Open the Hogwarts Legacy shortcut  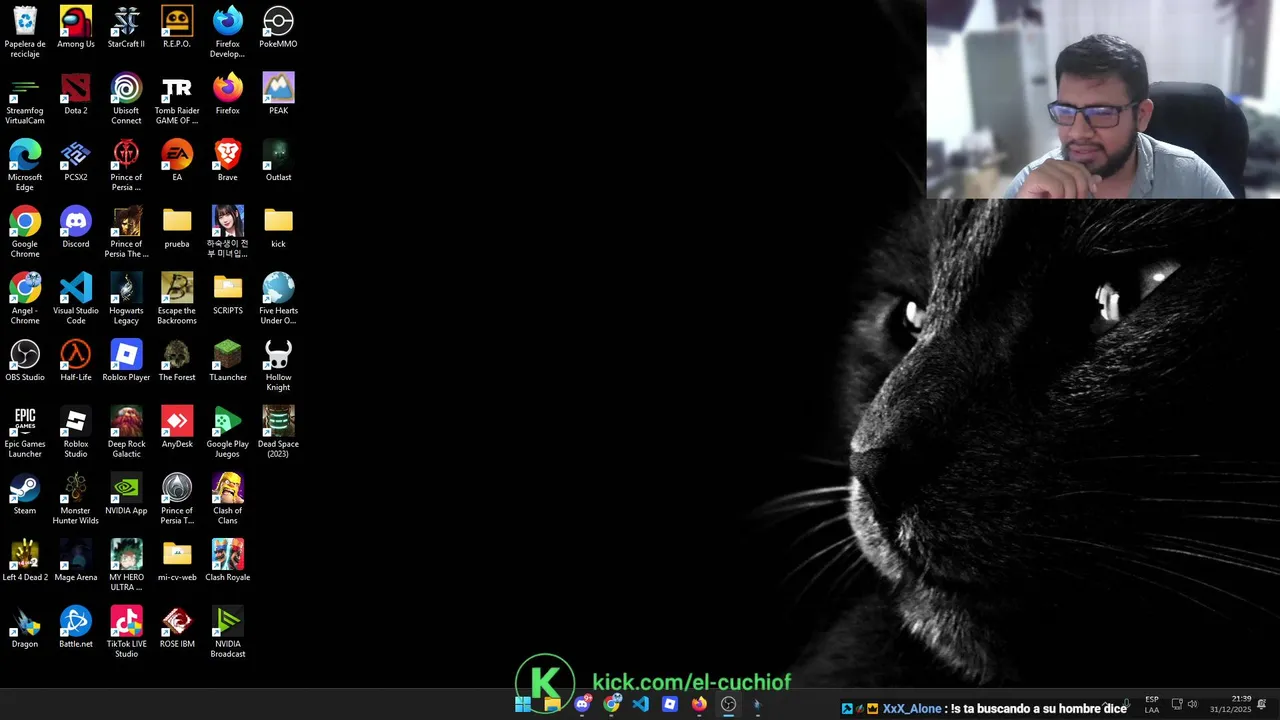[x=126, y=298]
